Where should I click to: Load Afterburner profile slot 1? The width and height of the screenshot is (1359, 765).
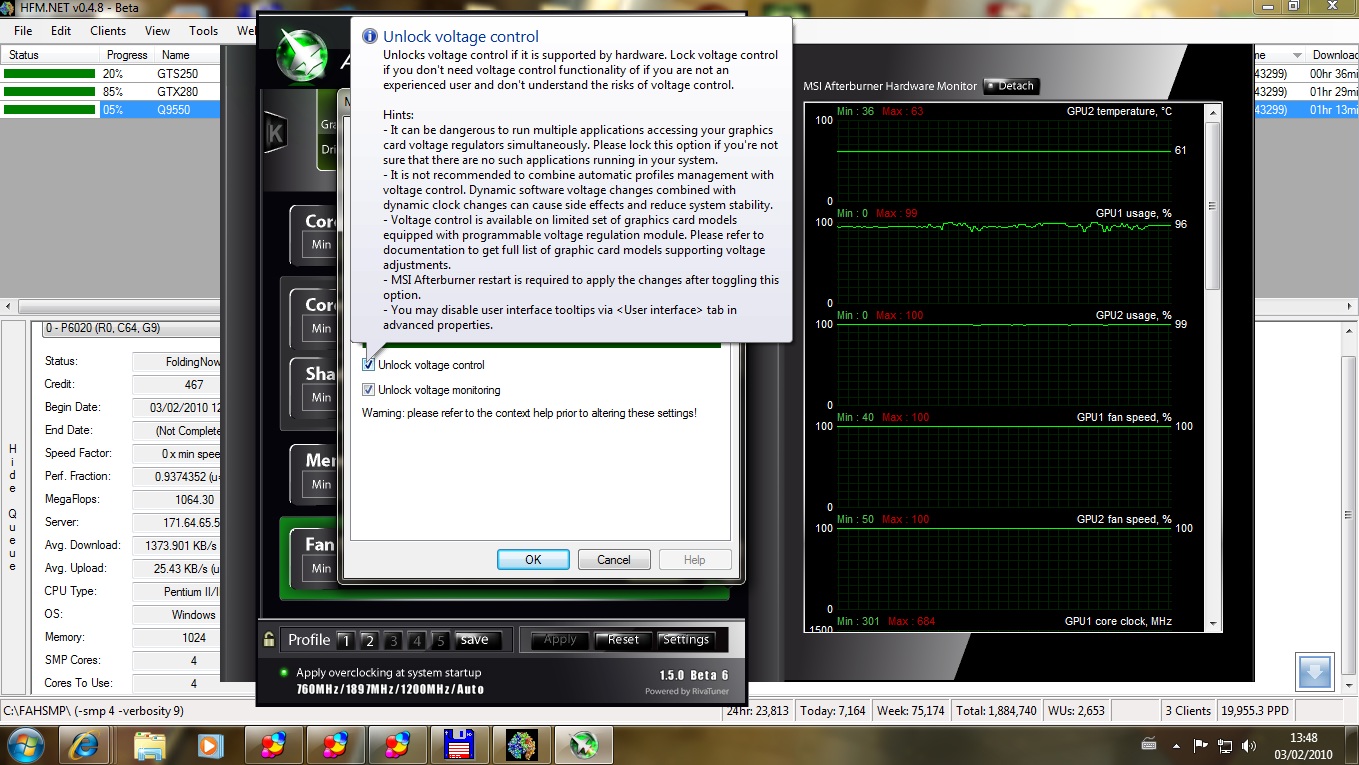coord(344,641)
